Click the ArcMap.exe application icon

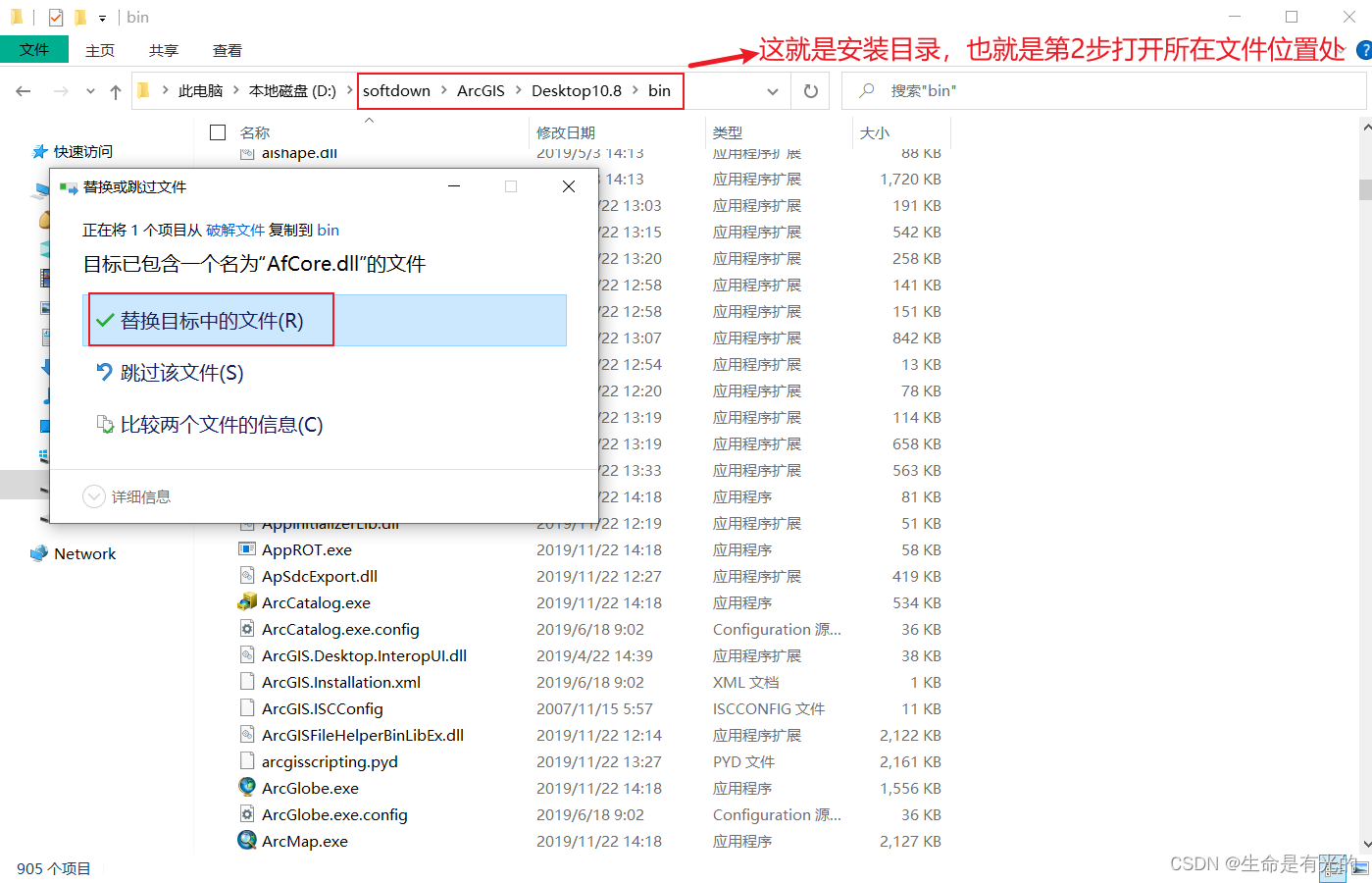tap(247, 841)
